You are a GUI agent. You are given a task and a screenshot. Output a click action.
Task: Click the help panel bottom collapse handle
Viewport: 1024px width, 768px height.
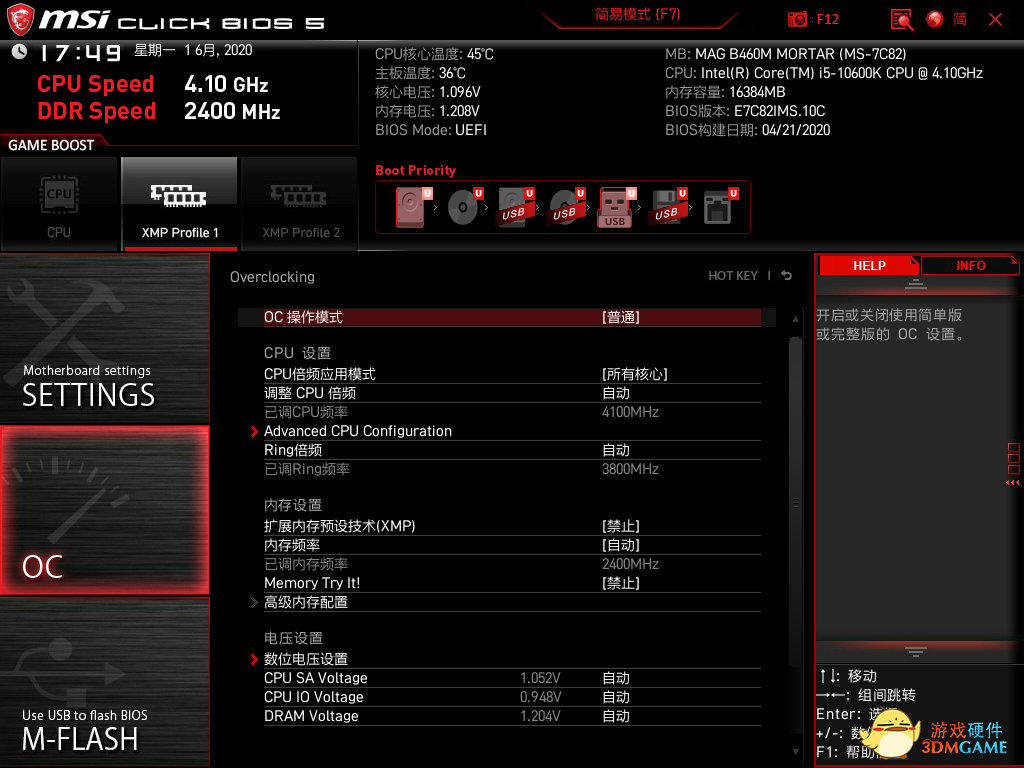[916, 651]
